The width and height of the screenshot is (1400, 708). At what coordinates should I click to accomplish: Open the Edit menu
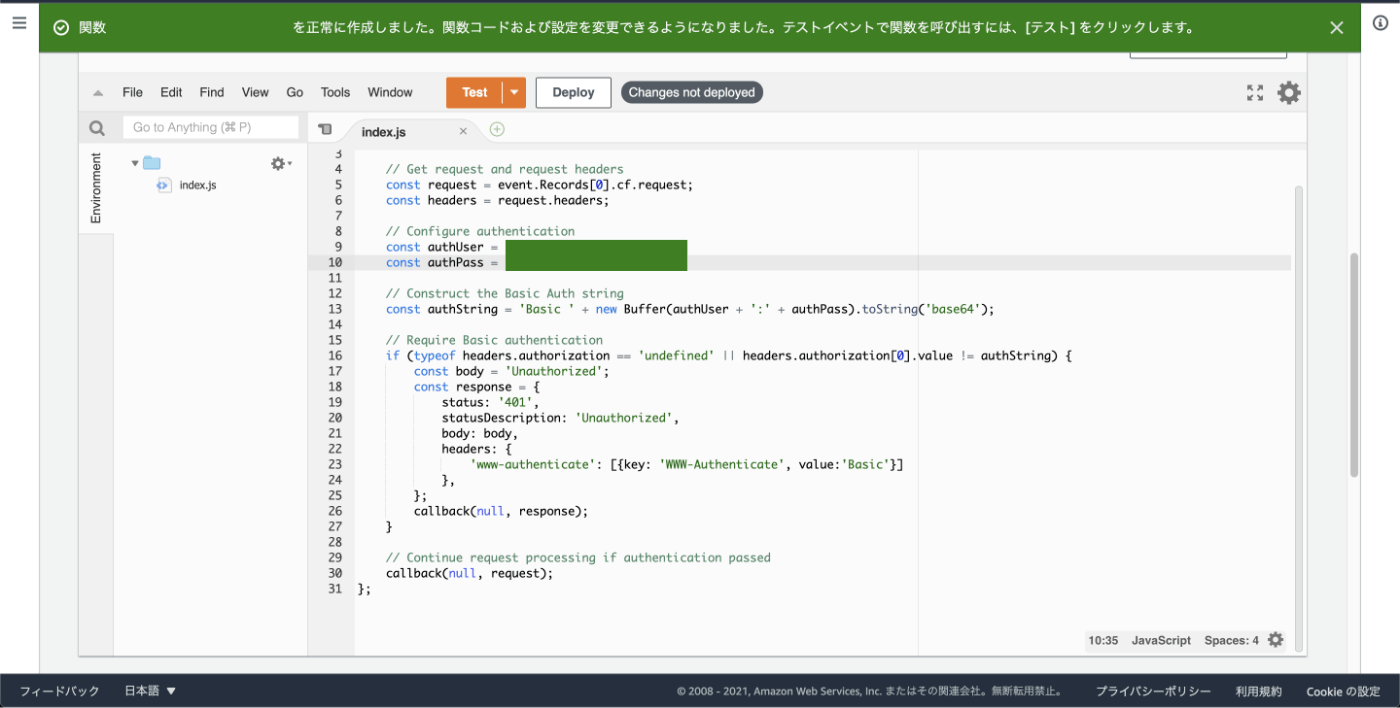(x=171, y=92)
